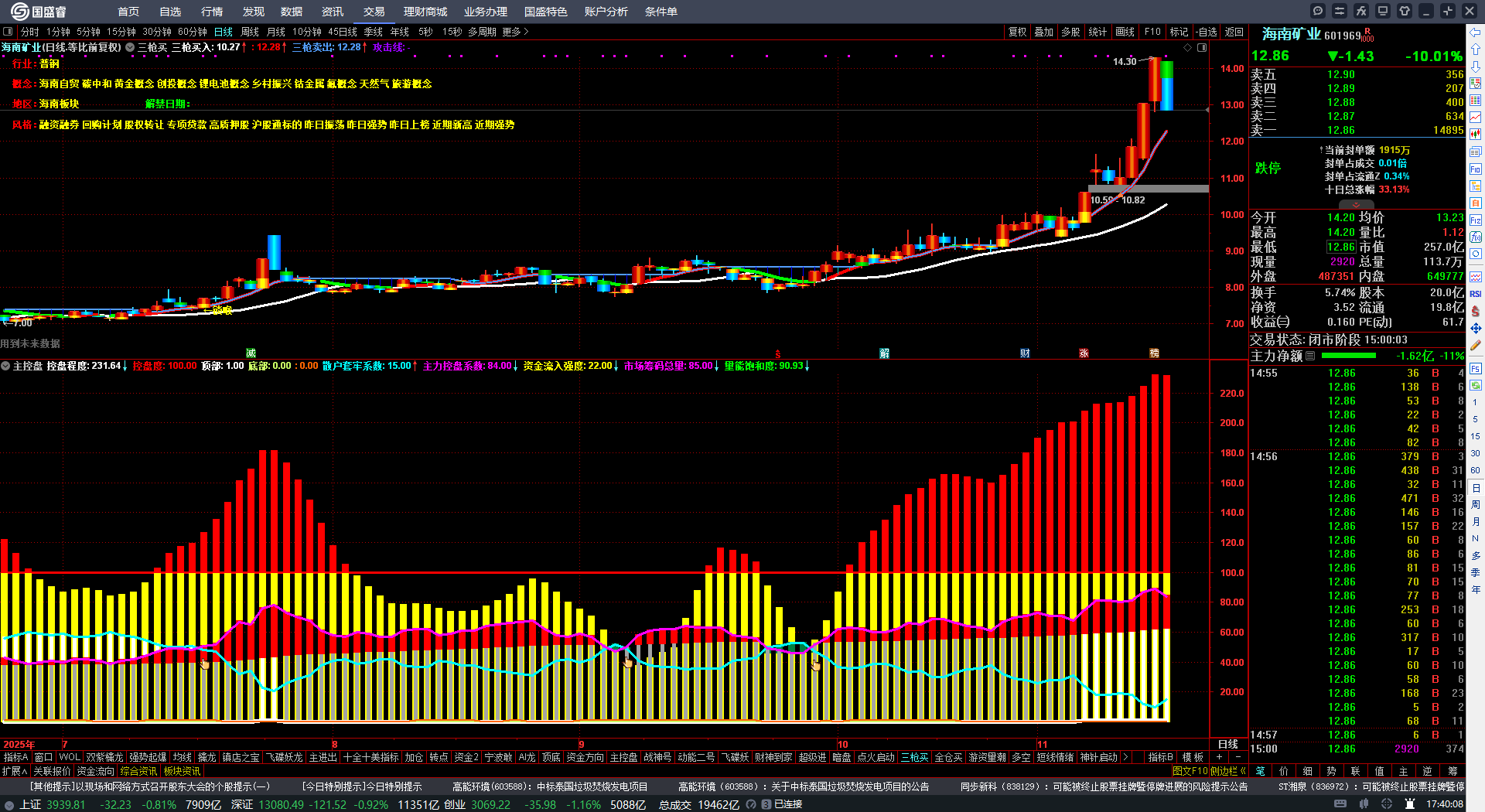Select 月 period in right sidebar

[1476, 522]
